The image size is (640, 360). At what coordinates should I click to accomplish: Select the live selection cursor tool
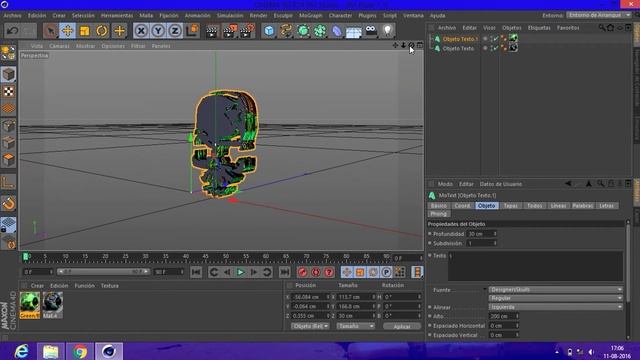(x=50, y=31)
